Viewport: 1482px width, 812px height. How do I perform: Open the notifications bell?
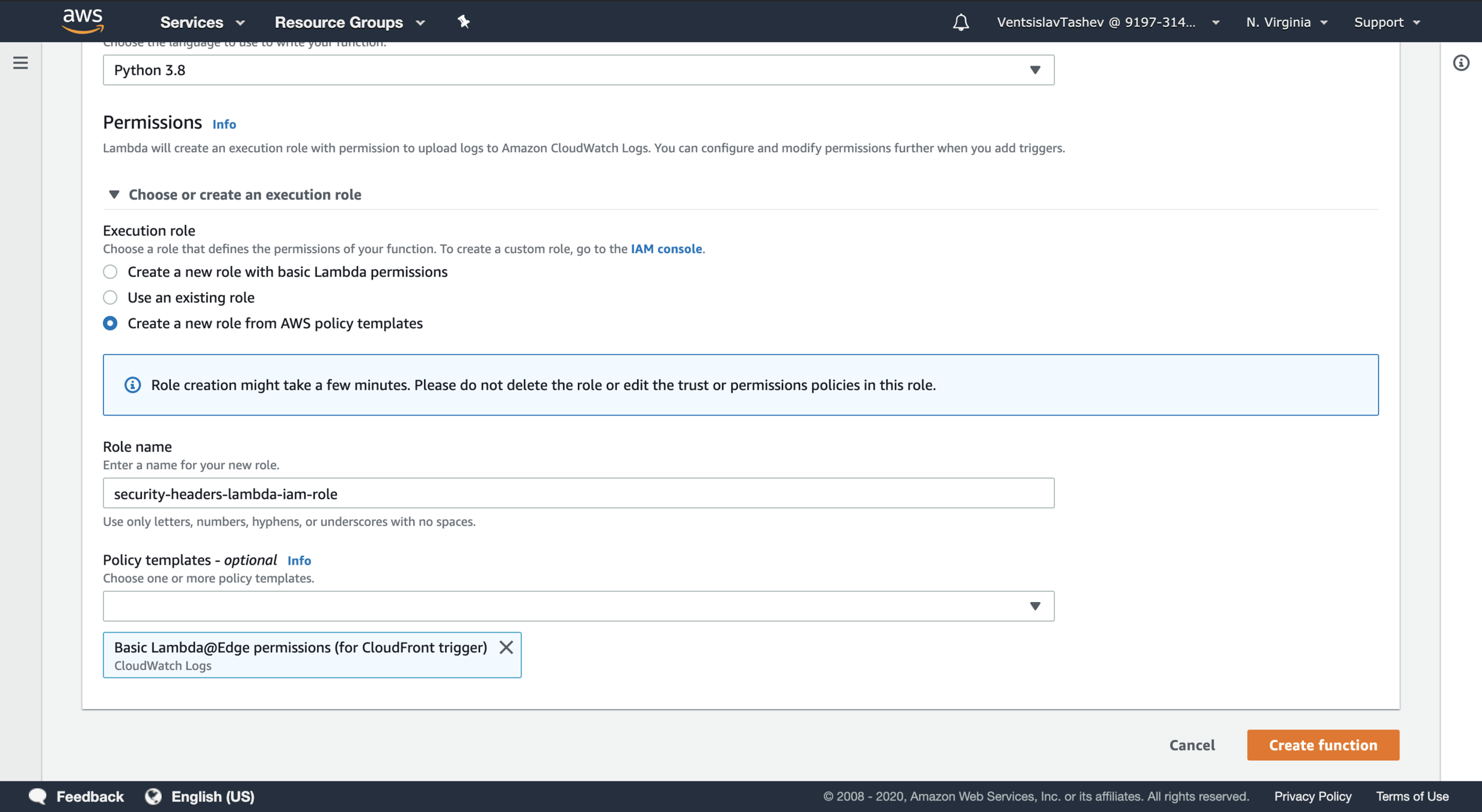[961, 22]
